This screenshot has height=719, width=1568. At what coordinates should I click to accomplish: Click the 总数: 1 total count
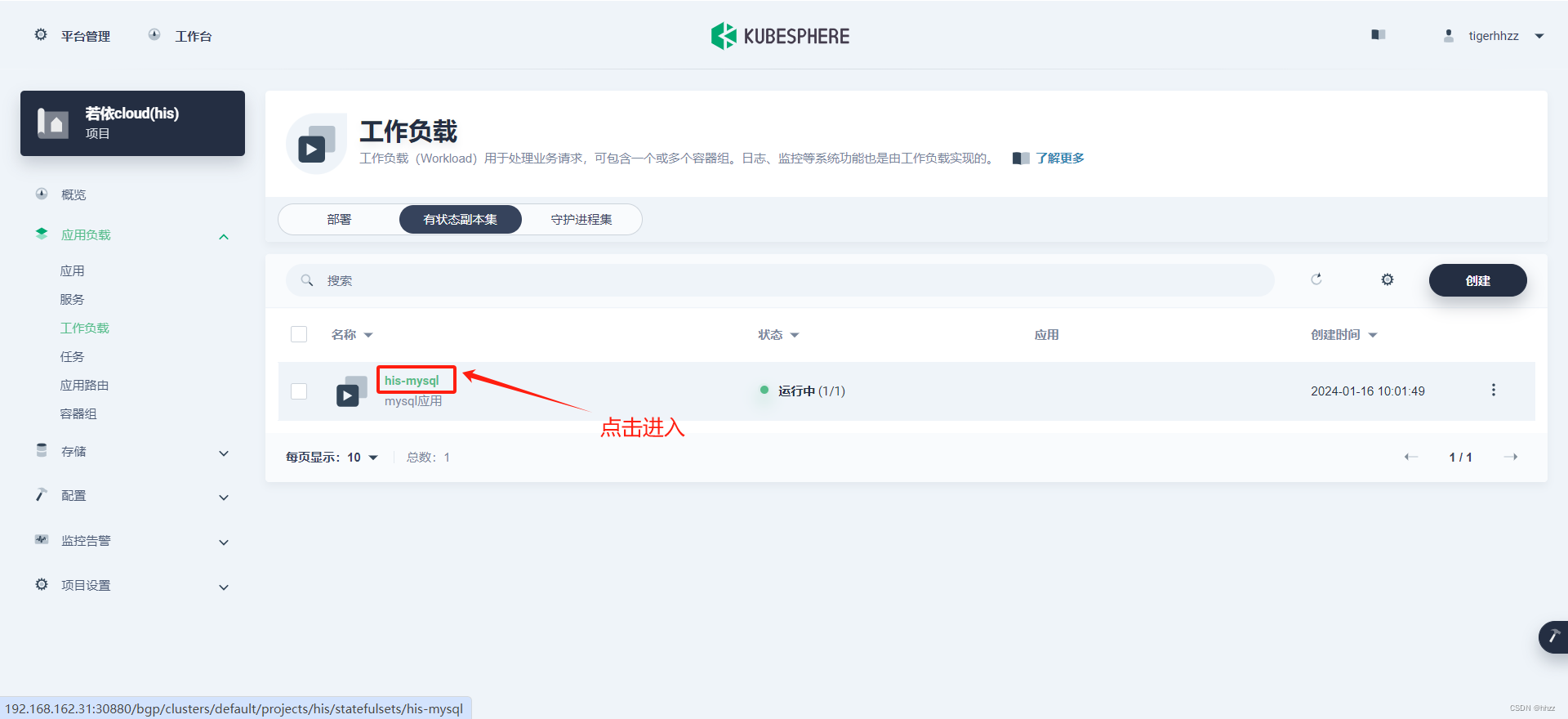click(x=429, y=458)
